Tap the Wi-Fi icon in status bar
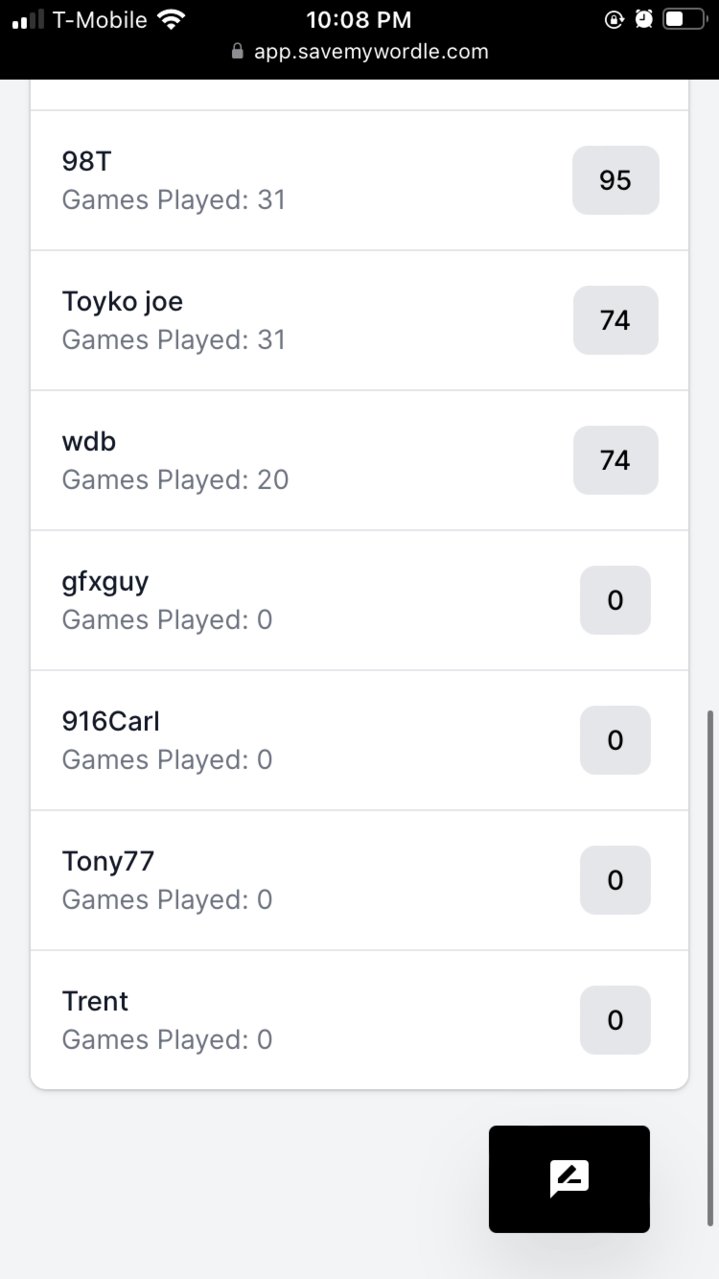 172,20
